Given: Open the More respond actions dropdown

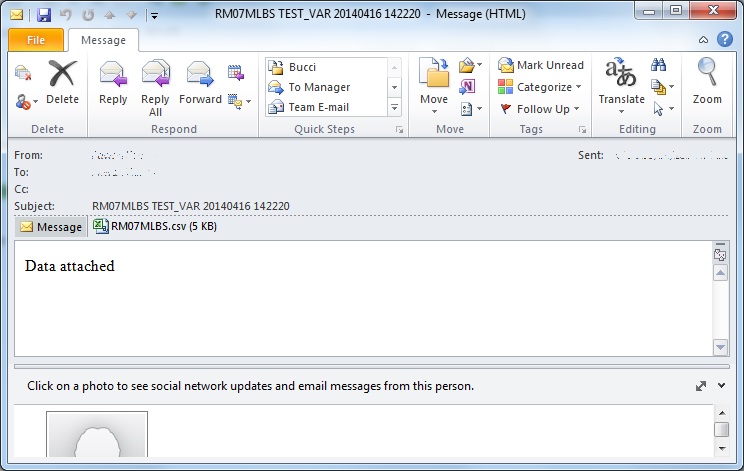Looking at the screenshot, I should coord(239,101).
